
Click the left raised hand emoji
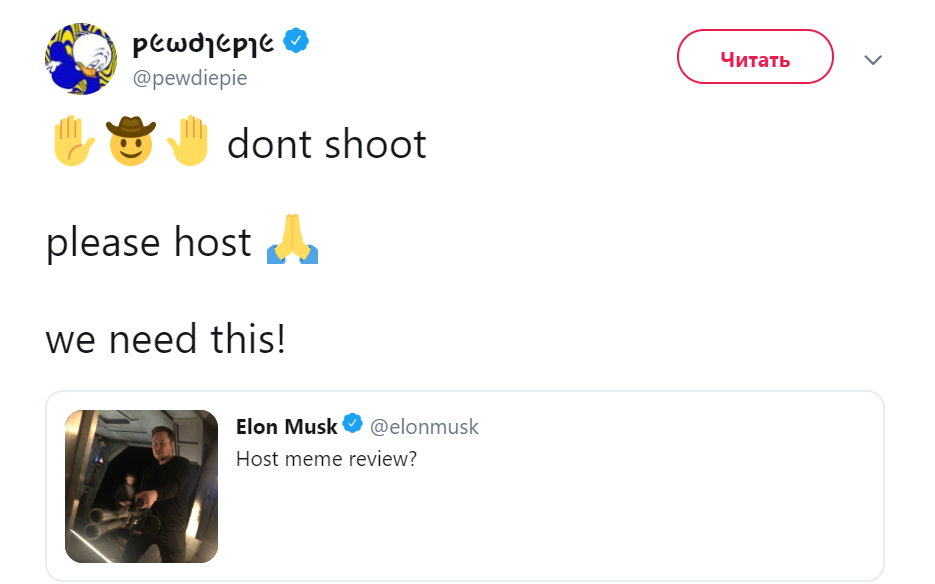pyautogui.click(x=73, y=141)
